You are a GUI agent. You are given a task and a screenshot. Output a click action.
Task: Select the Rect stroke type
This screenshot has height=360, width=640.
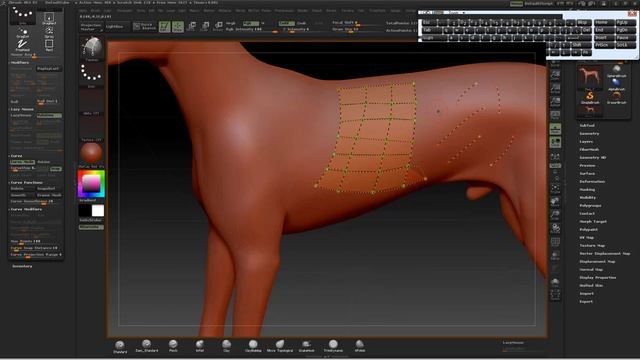click(49, 45)
